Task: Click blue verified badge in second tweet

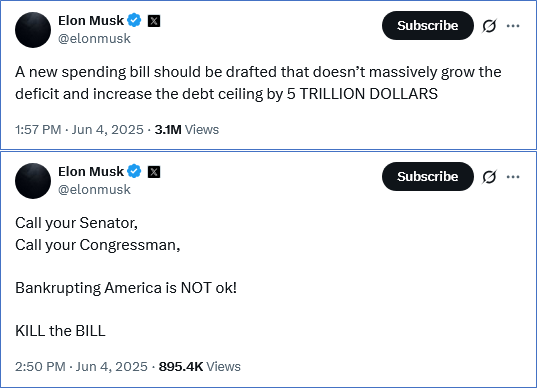Action: coord(134,172)
